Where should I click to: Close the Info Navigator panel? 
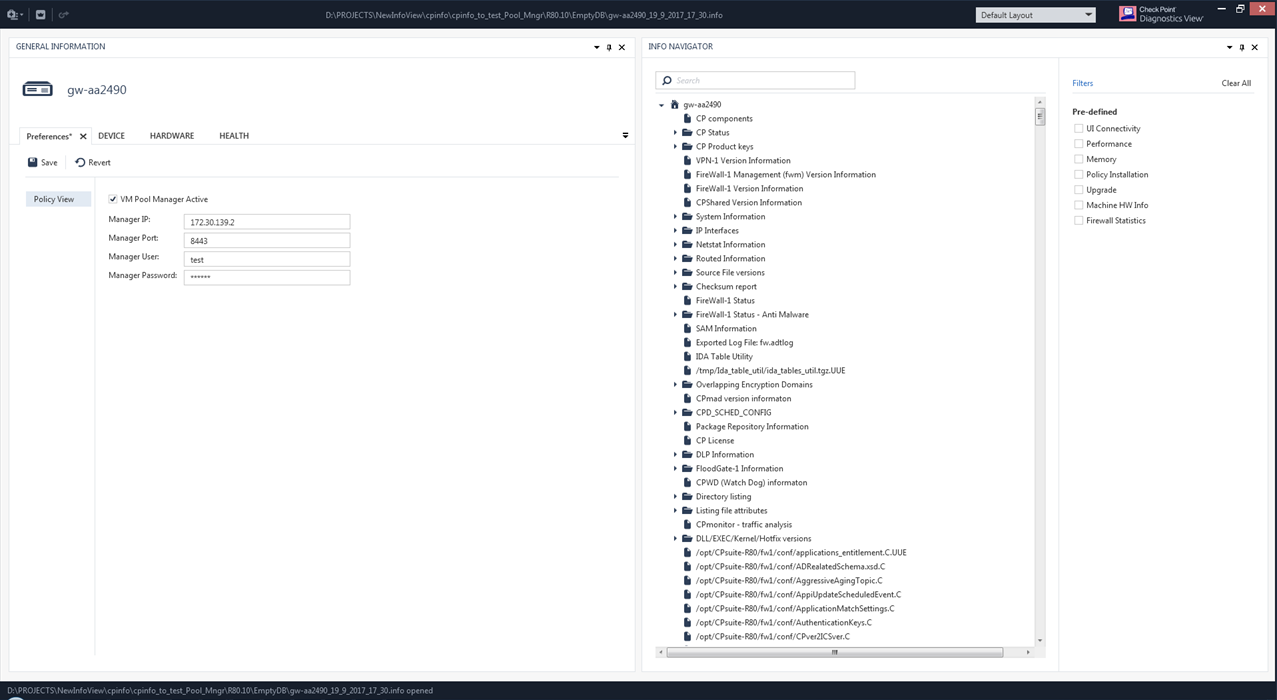1254,47
